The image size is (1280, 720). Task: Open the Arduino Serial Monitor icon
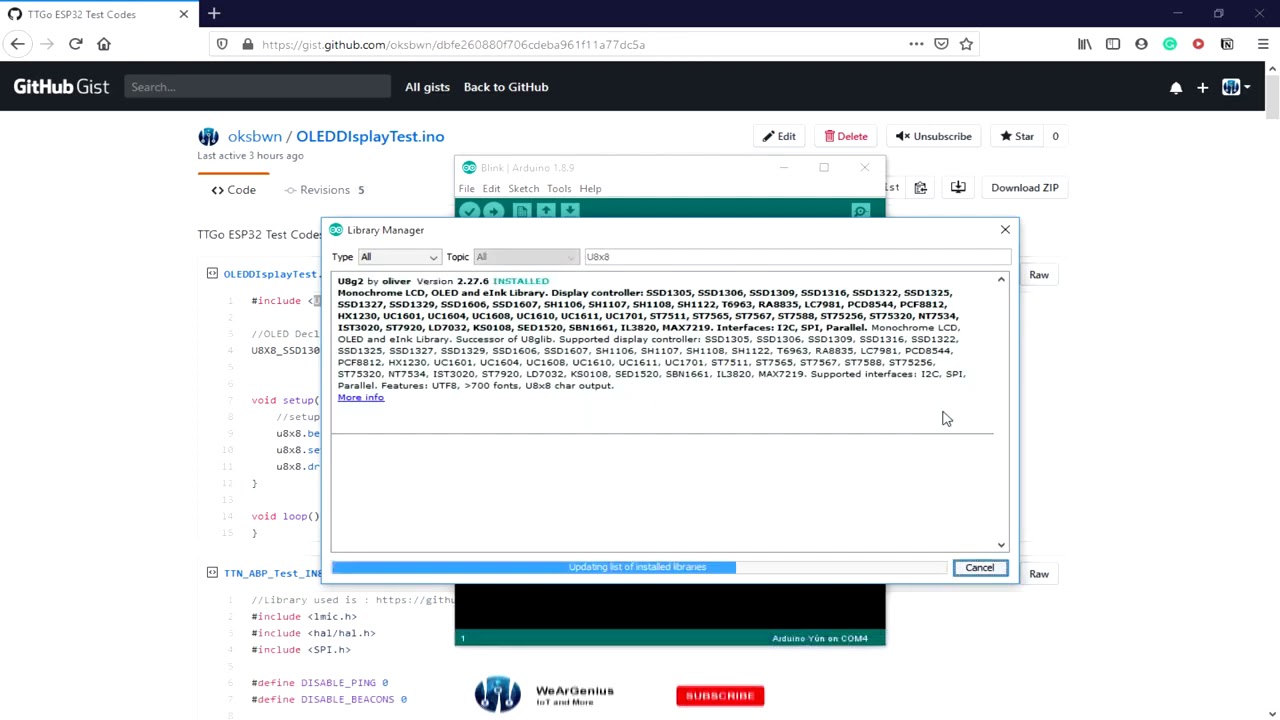click(x=860, y=211)
